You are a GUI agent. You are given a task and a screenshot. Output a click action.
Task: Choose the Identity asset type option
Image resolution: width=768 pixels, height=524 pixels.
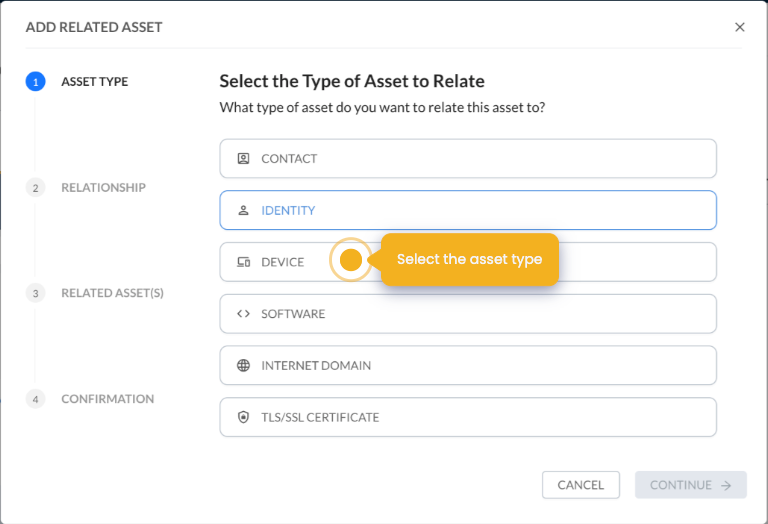click(467, 211)
